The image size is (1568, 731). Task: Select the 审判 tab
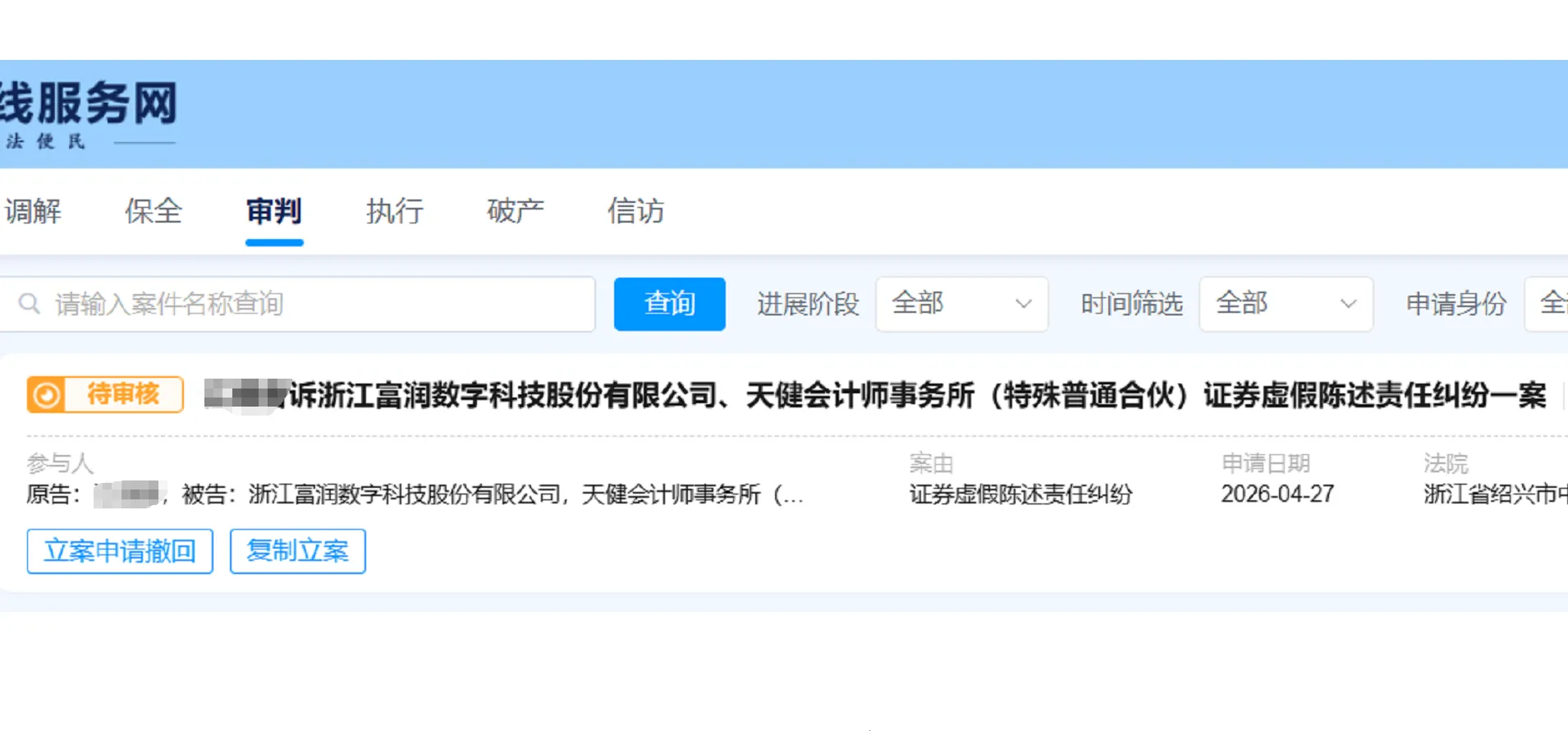[x=274, y=211]
